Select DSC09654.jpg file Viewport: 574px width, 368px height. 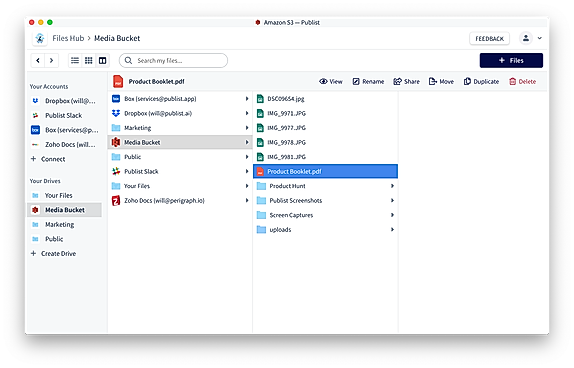(x=325, y=98)
